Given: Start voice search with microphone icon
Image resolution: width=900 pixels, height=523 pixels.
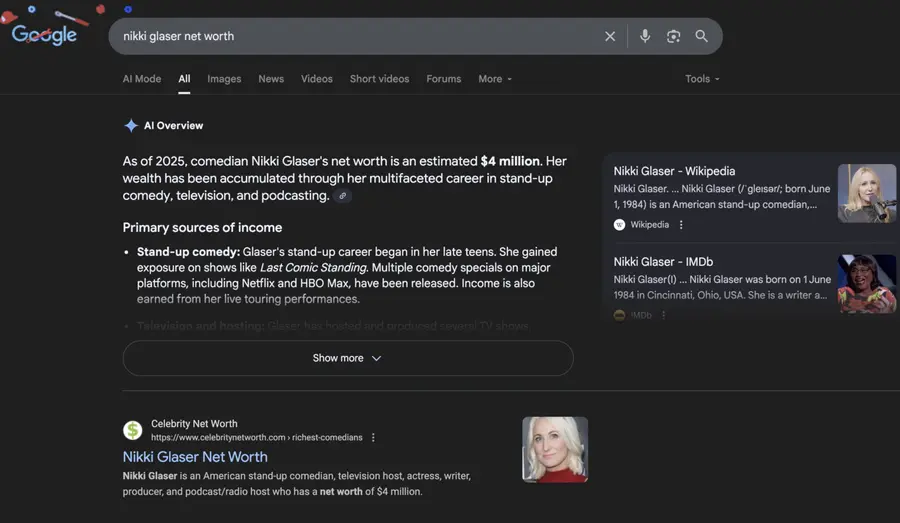Looking at the screenshot, I should tap(645, 36).
